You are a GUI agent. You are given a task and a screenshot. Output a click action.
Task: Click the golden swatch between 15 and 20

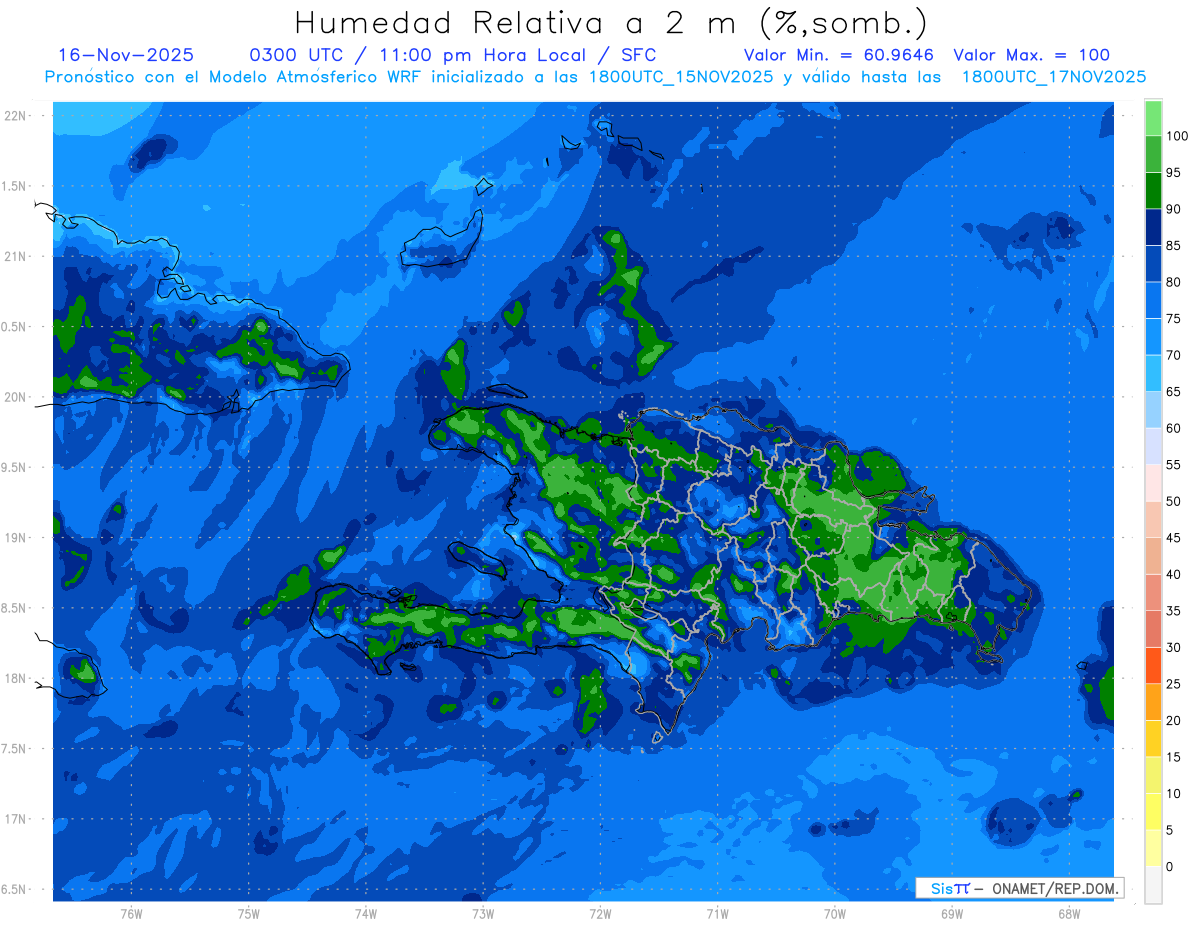click(x=1153, y=738)
